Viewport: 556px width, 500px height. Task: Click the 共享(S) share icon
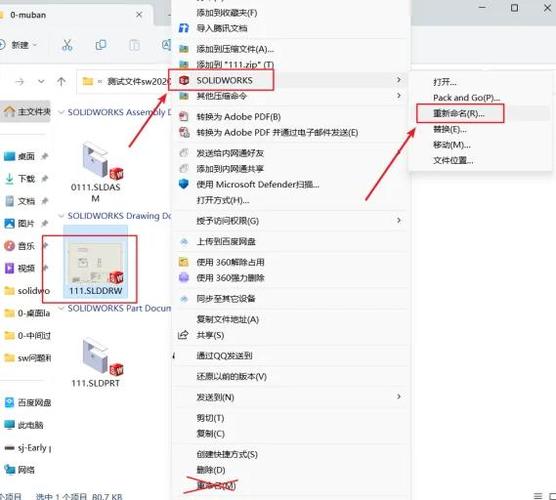pos(183,335)
